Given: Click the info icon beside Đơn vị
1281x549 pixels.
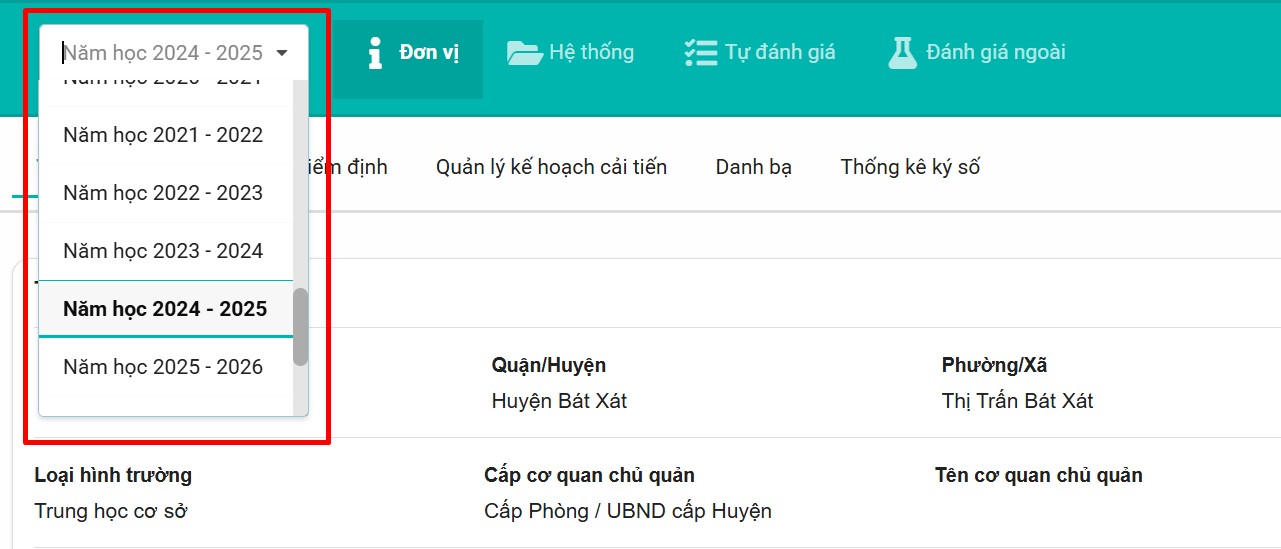Looking at the screenshot, I should click(x=375, y=53).
